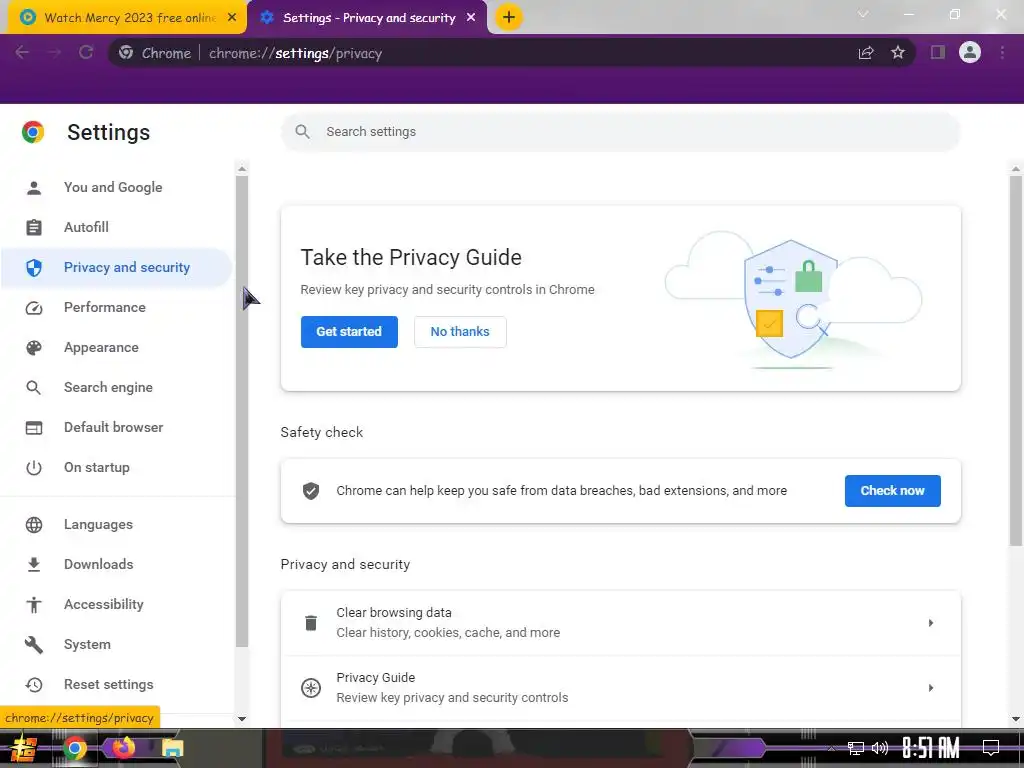Viewport: 1024px width, 768px height.
Task: Expand Clear browsing data arrow
Action: coord(931,623)
